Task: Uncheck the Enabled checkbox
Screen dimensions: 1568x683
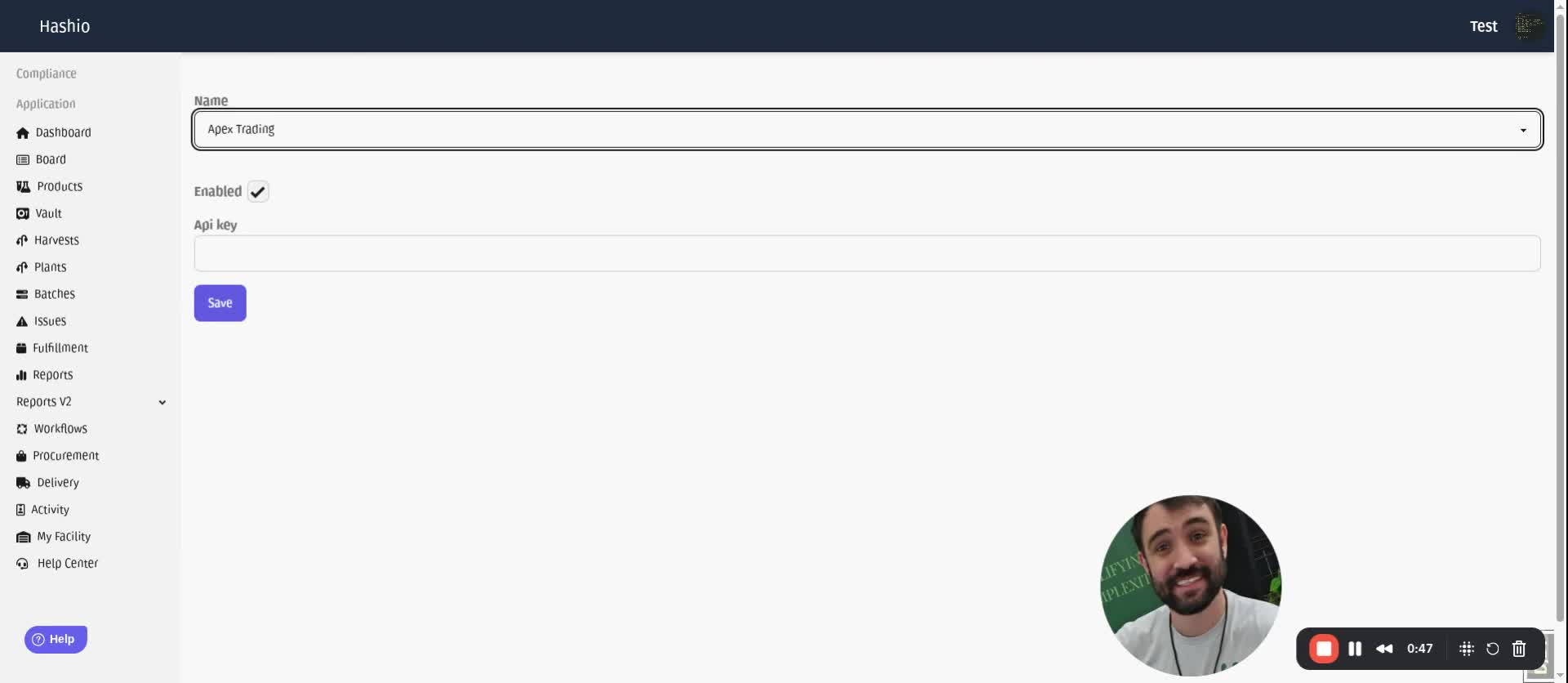Action: pyautogui.click(x=258, y=191)
